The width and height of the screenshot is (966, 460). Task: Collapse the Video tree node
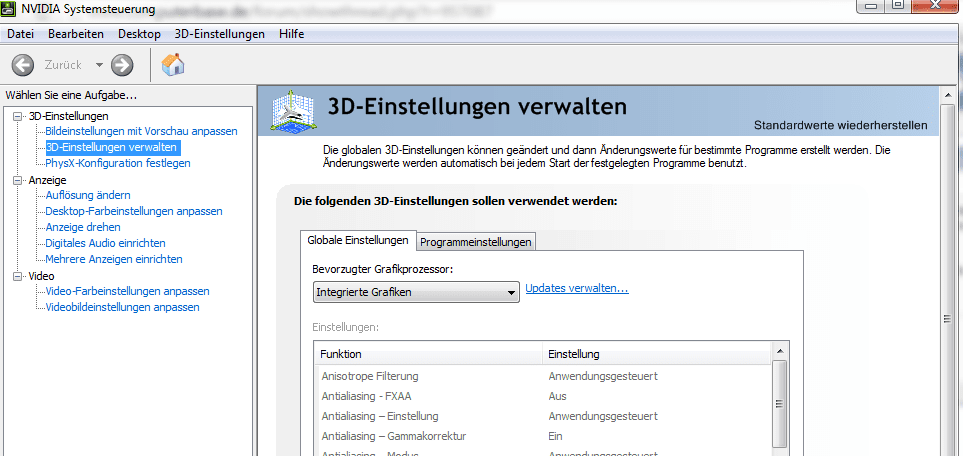pyautogui.click(x=17, y=276)
